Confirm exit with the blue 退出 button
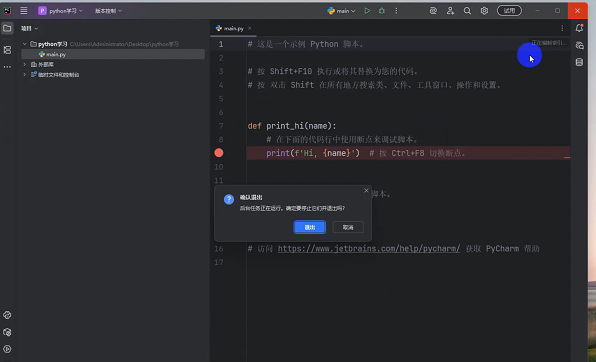This screenshot has height=362, width=596. point(309,227)
